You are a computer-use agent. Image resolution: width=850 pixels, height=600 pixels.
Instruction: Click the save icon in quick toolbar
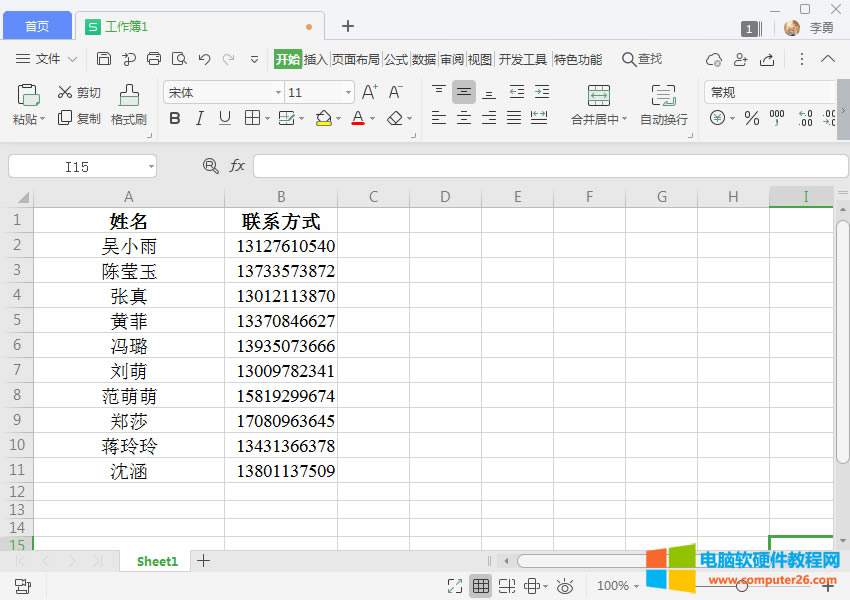104,59
